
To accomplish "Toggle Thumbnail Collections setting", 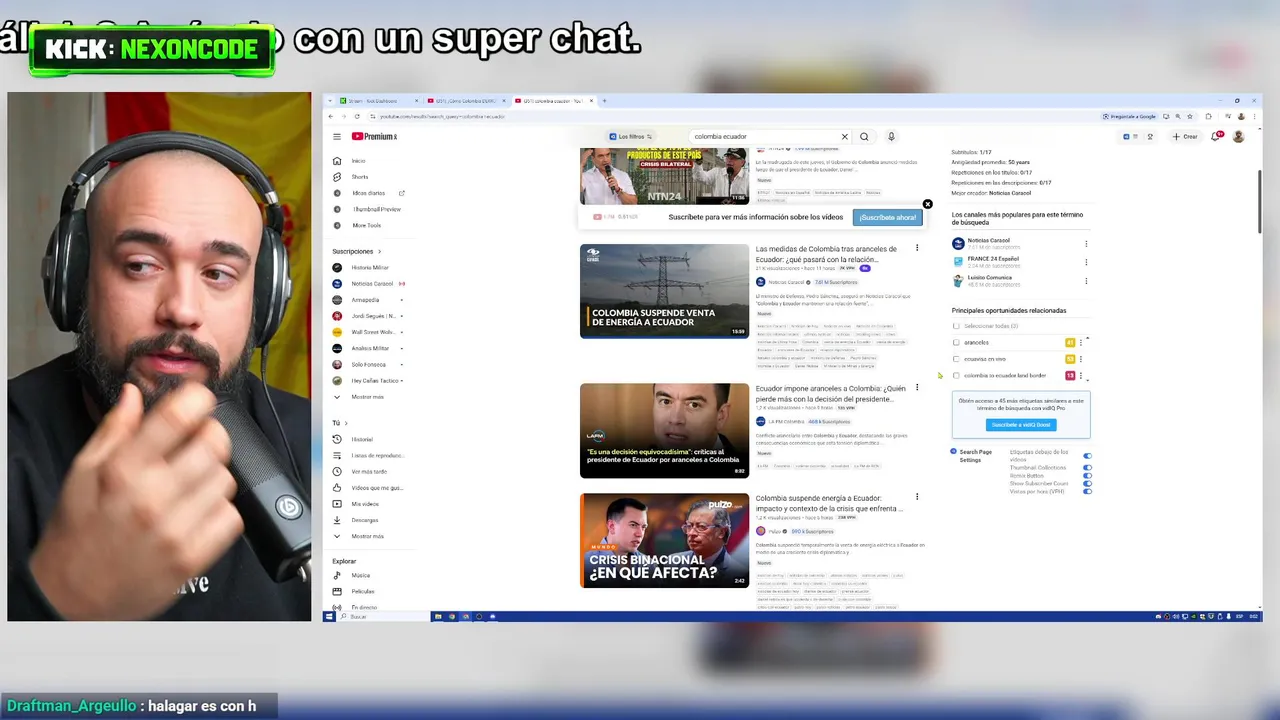I will pos(1087,467).
